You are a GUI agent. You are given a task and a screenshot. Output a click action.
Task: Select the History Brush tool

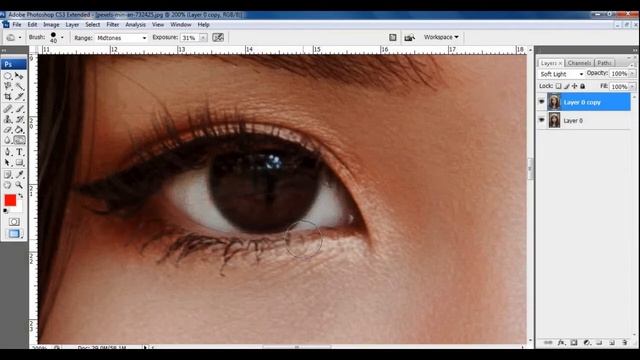[x=19, y=120]
